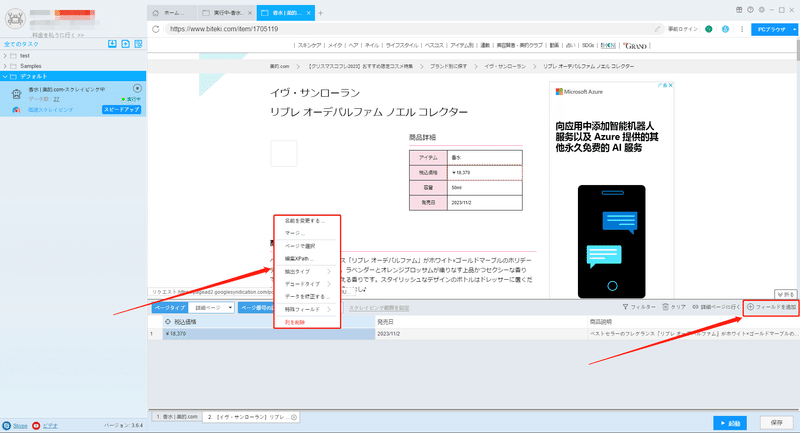Close the 実行中-香水 tab
Image resolution: width=800 pixels, height=433 pixels.
click(x=250, y=13)
